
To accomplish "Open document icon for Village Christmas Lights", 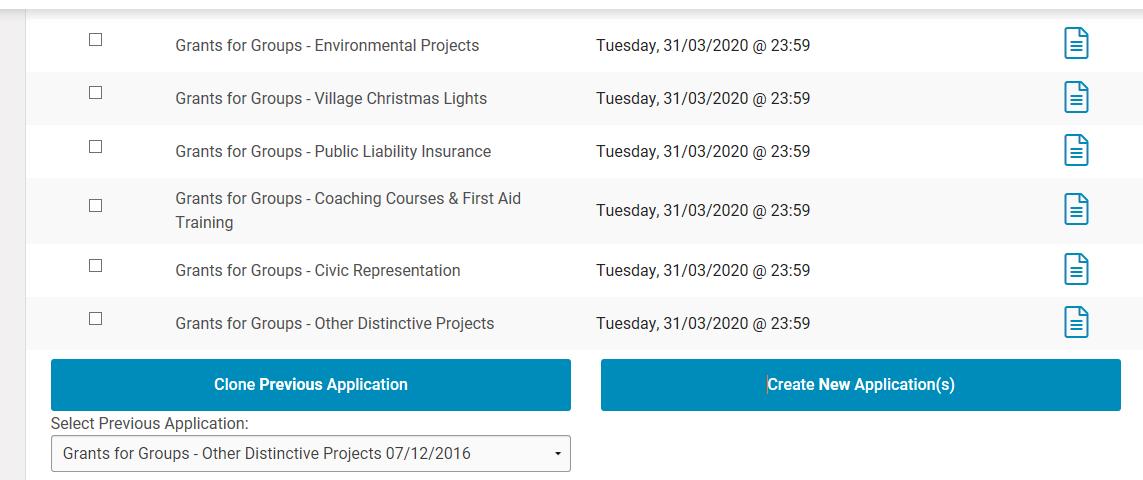I will point(1076,97).
